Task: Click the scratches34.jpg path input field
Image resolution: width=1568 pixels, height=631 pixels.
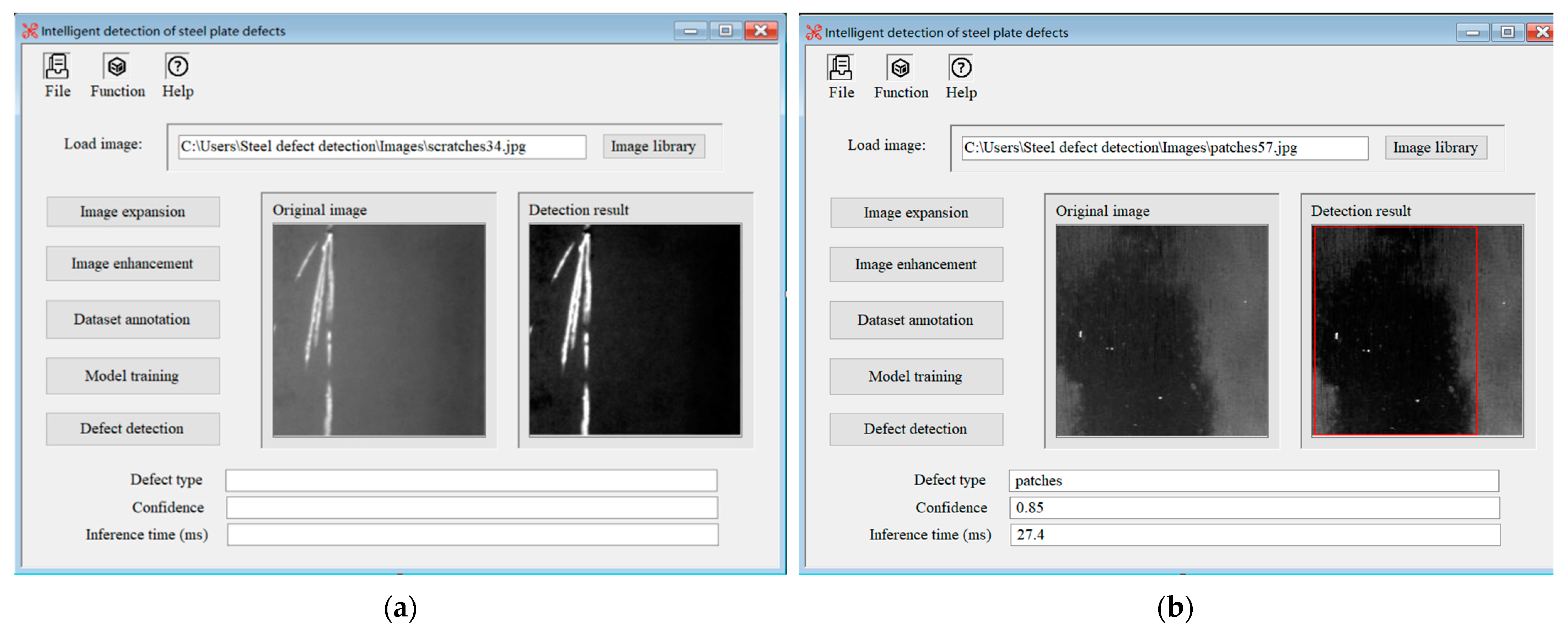Action: pyautogui.click(x=382, y=147)
